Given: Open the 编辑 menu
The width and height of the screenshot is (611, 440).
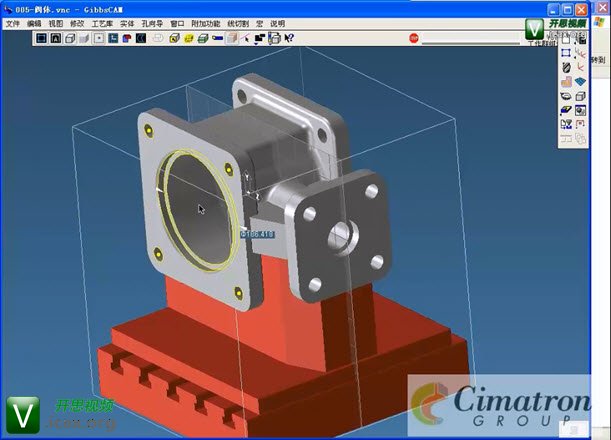Looking at the screenshot, I should pos(34,24).
